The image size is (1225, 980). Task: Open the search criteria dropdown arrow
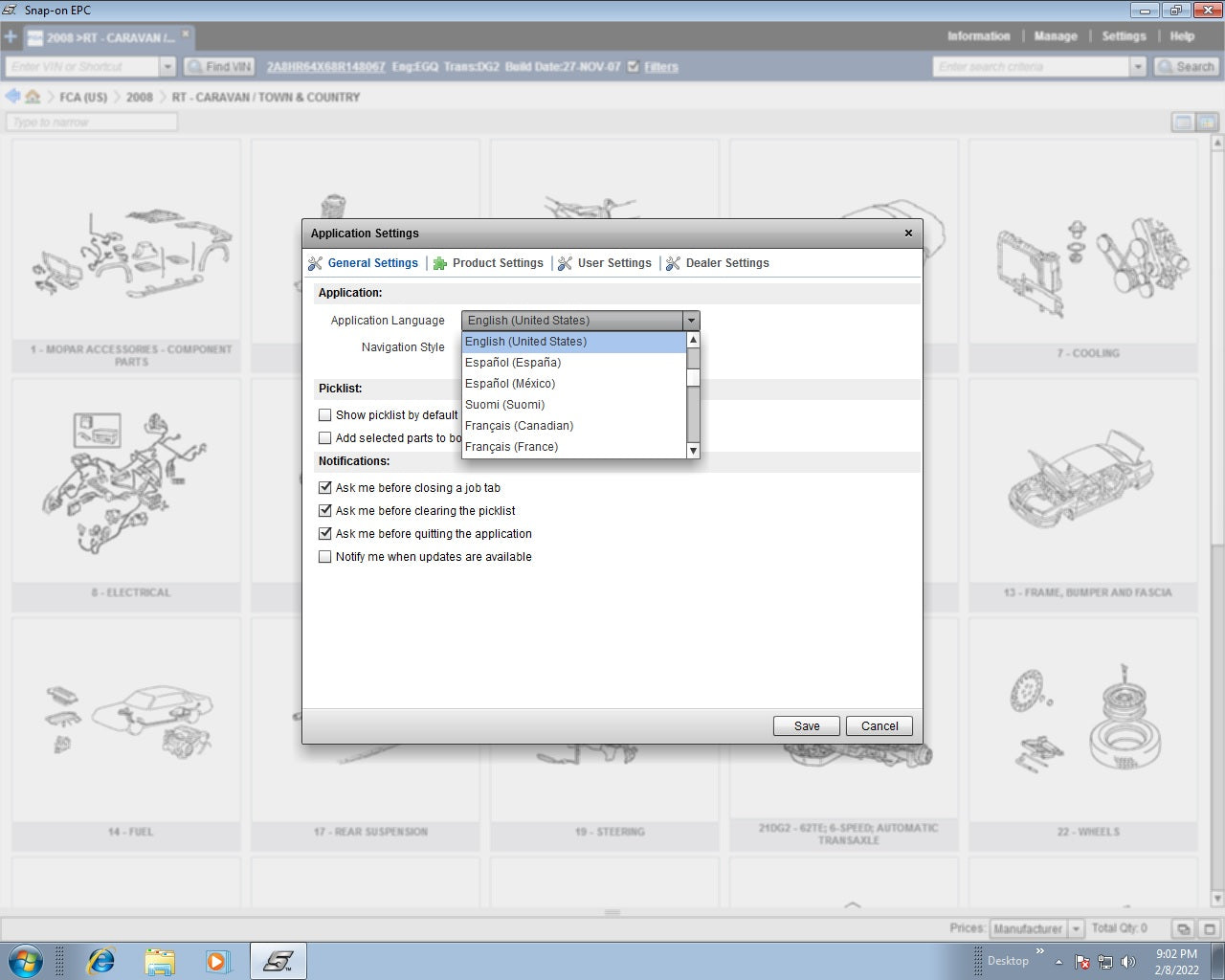pyautogui.click(x=1138, y=67)
